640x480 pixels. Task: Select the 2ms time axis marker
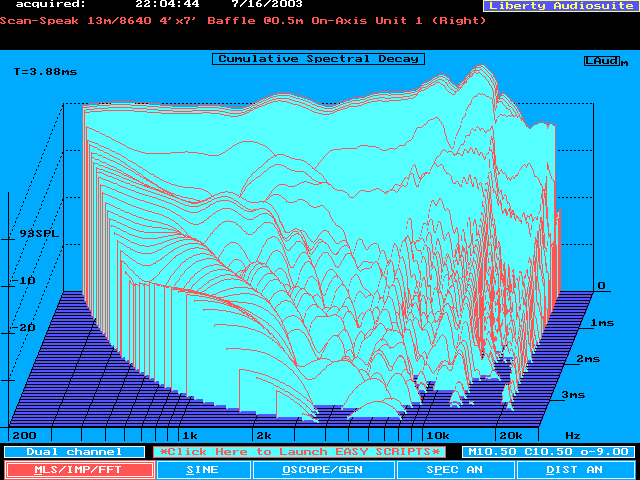point(588,358)
